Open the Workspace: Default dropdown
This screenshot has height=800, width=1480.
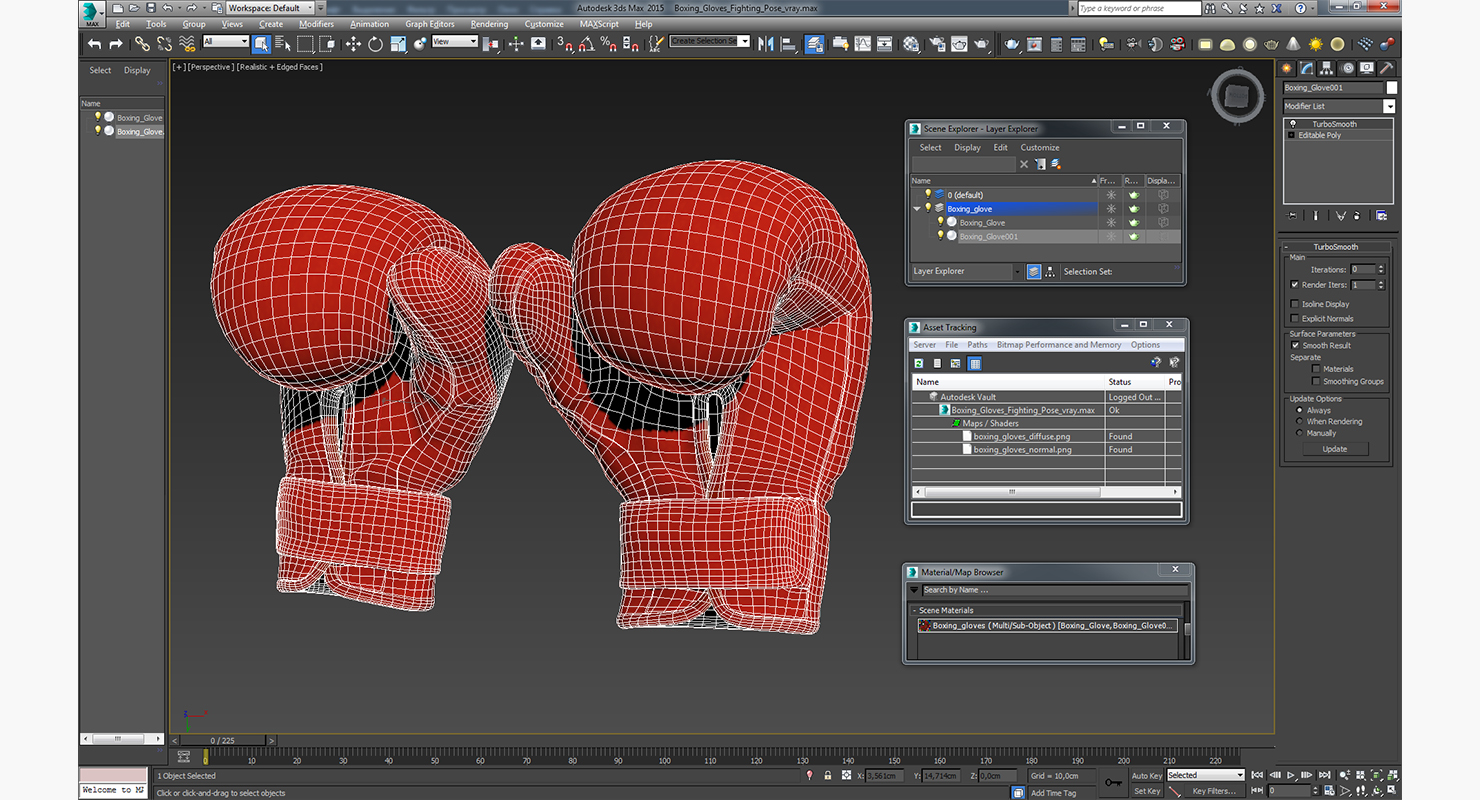click(270, 8)
